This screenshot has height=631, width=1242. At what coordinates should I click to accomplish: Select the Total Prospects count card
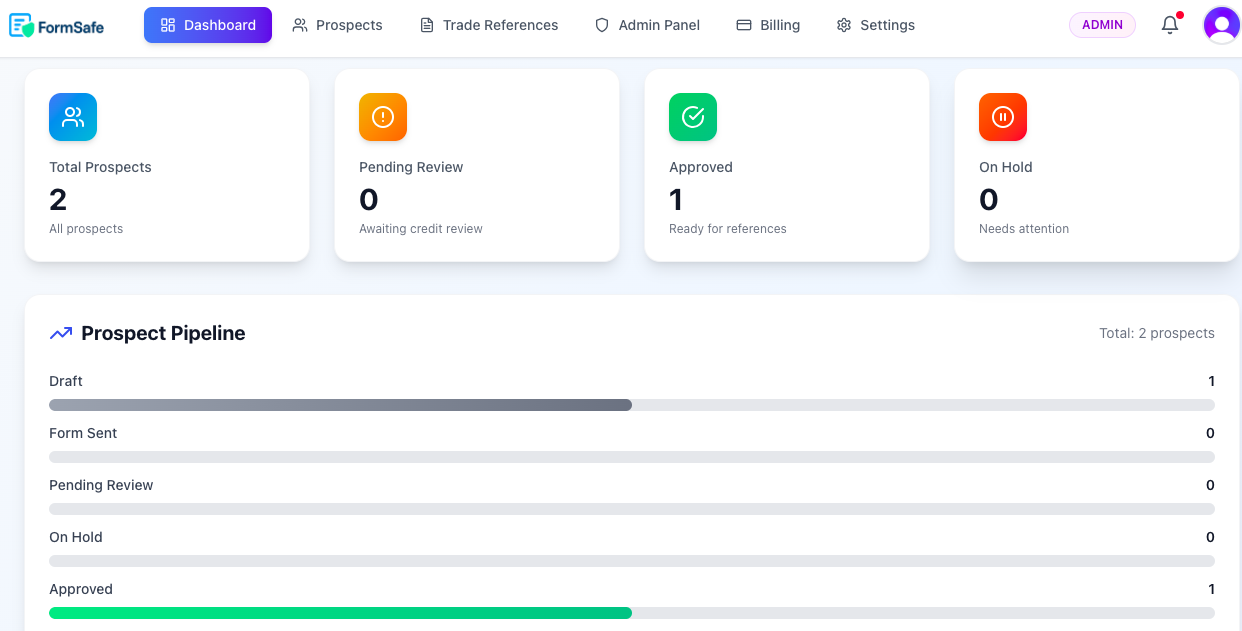[167, 165]
